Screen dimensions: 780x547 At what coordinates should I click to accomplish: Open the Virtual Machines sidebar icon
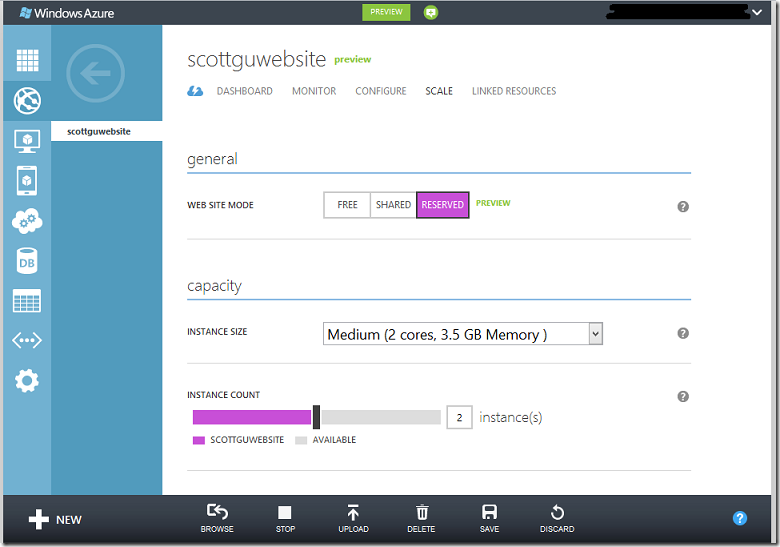click(x=27, y=141)
